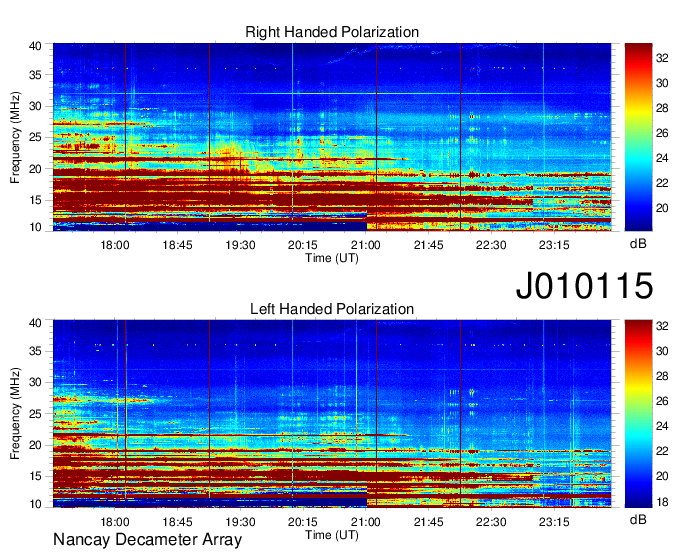Image resolution: width=680 pixels, height=552 pixels.
Task: Click the 'Left Handed Polarization' title
Action: click(x=332, y=309)
